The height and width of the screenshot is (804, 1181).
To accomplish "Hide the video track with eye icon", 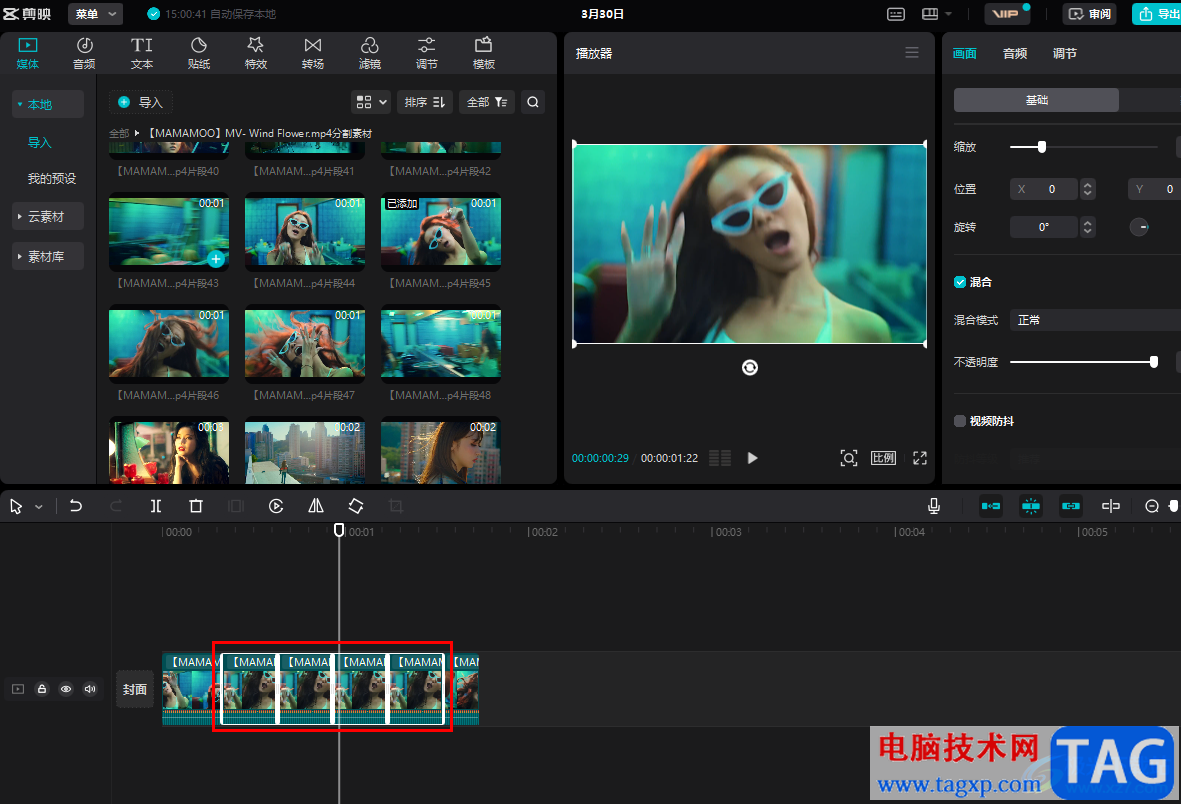I will pyautogui.click(x=66, y=689).
